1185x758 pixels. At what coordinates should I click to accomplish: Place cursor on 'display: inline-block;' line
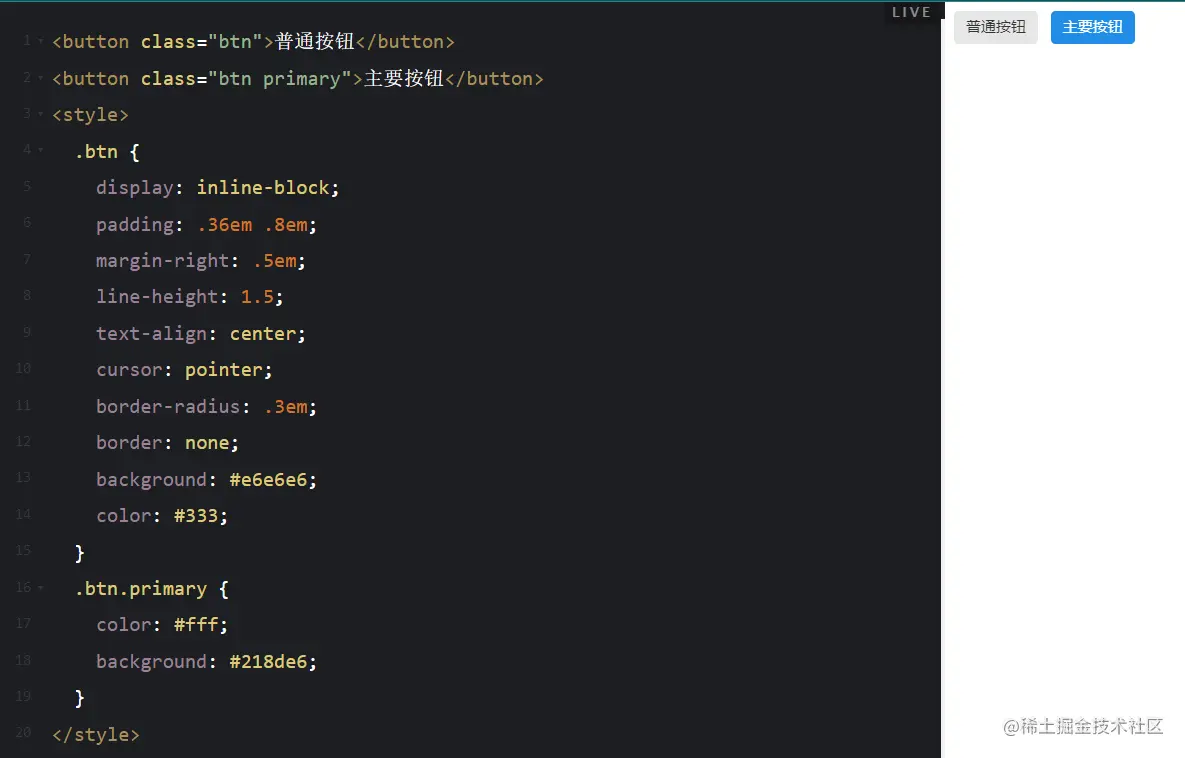218,187
